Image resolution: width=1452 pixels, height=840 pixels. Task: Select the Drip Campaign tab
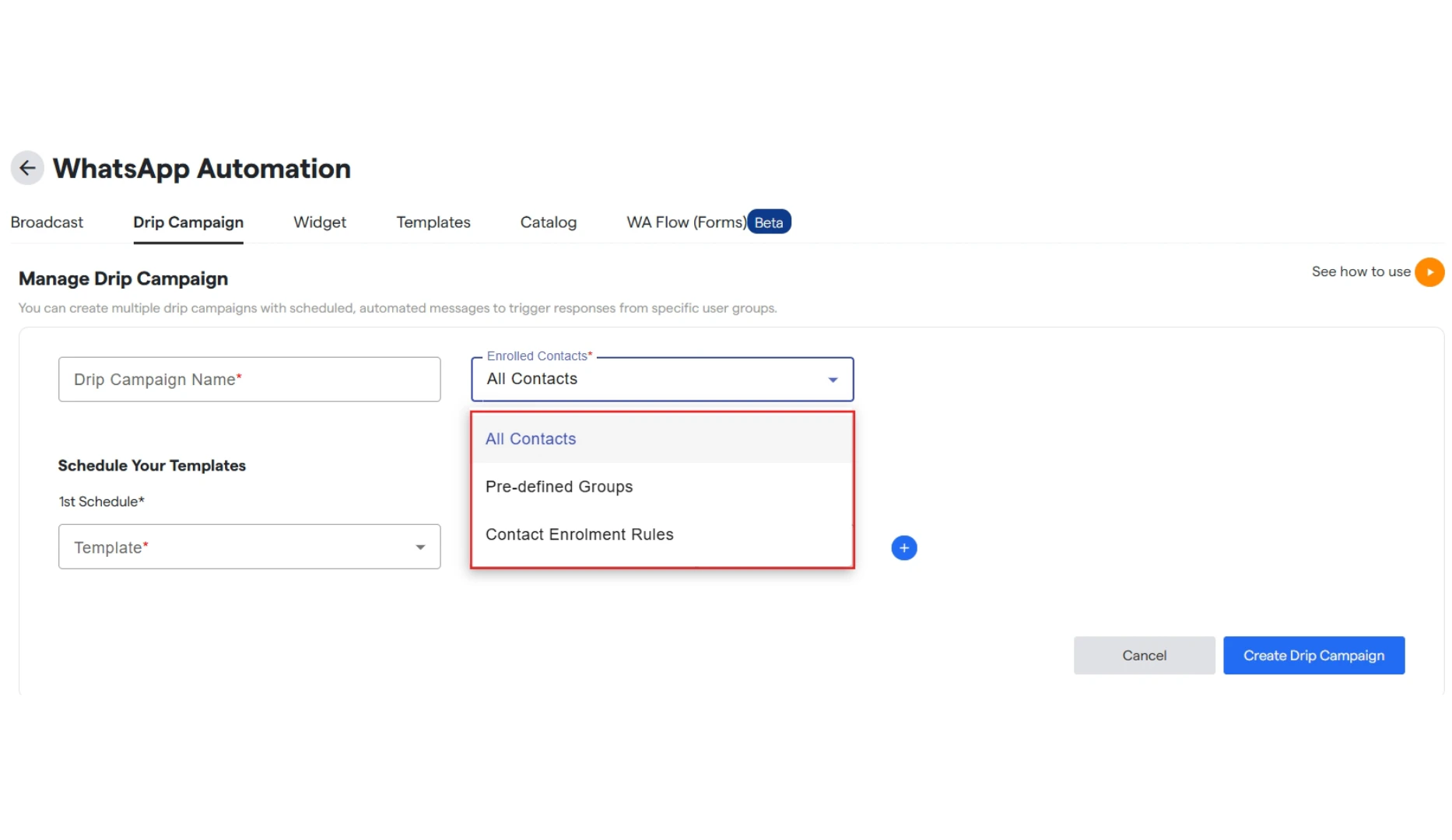[x=188, y=222]
